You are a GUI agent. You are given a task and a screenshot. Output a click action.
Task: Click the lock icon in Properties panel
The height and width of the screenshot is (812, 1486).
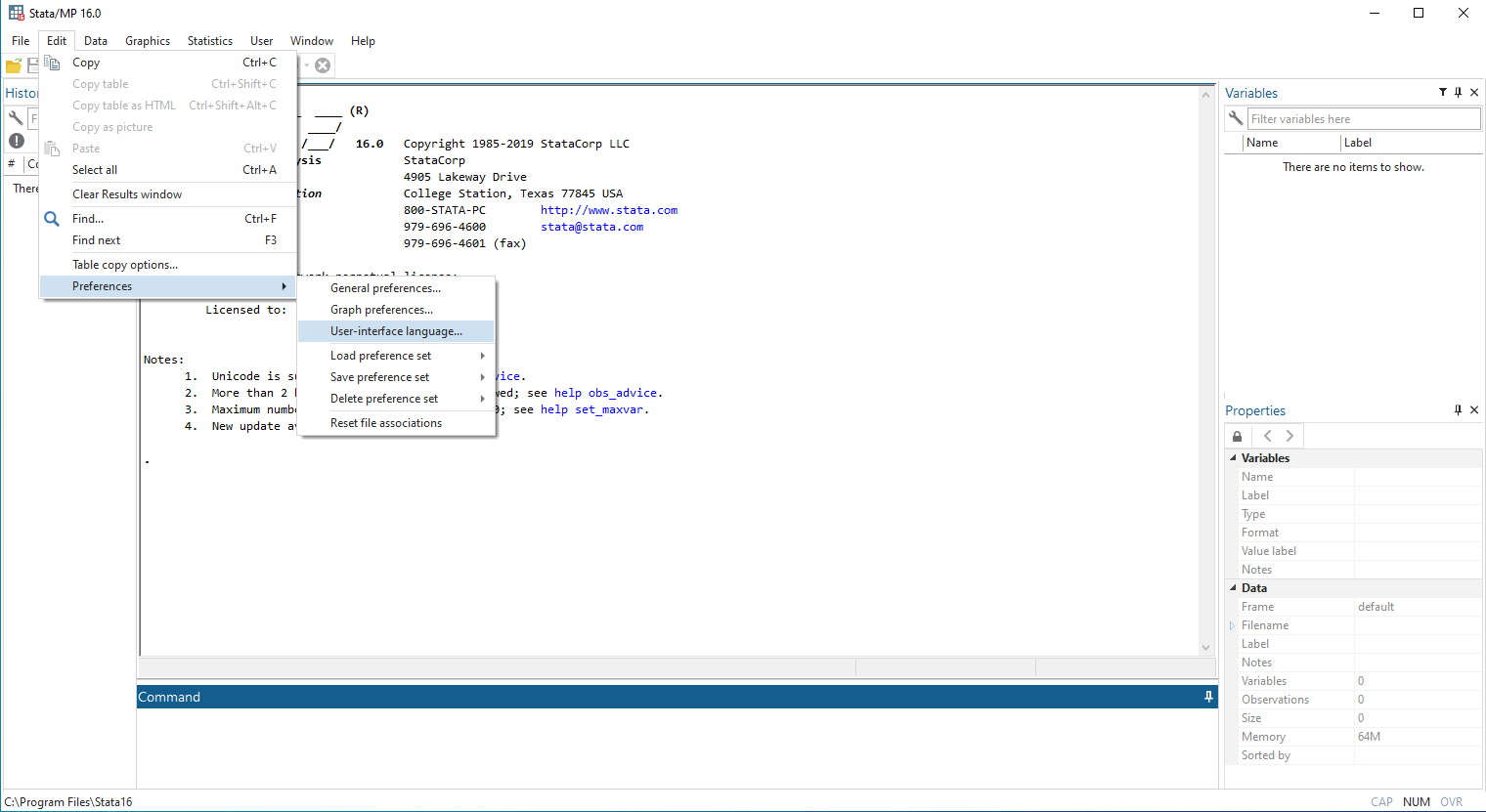click(1238, 437)
